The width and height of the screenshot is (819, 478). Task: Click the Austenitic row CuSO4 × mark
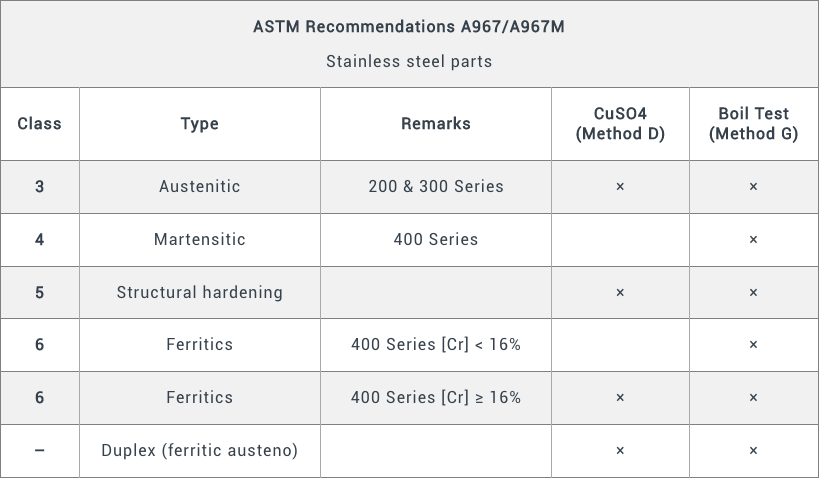click(620, 187)
